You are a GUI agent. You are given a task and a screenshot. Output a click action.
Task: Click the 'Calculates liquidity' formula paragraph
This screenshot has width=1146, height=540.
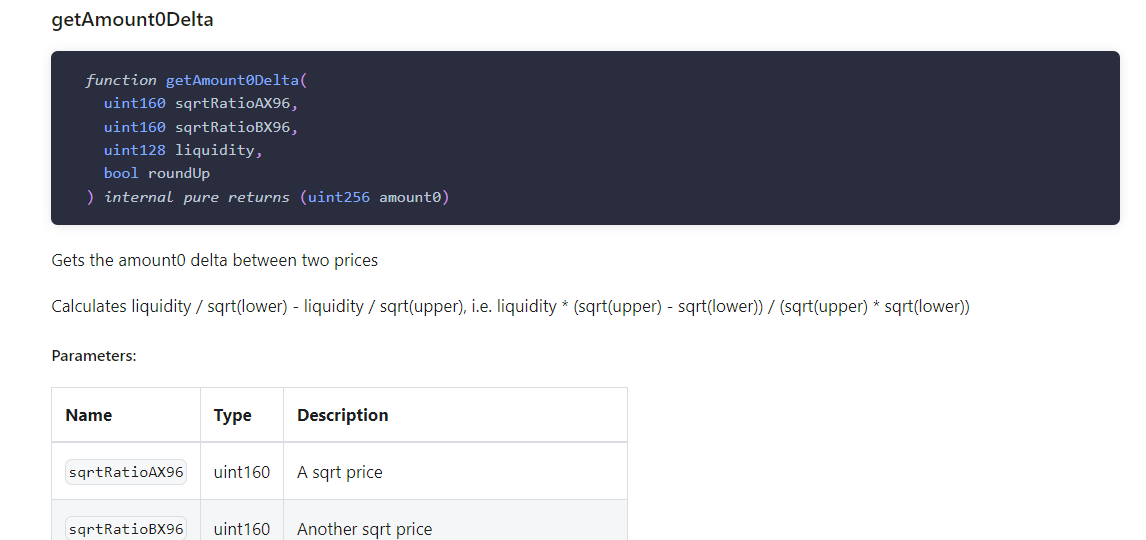coord(510,306)
